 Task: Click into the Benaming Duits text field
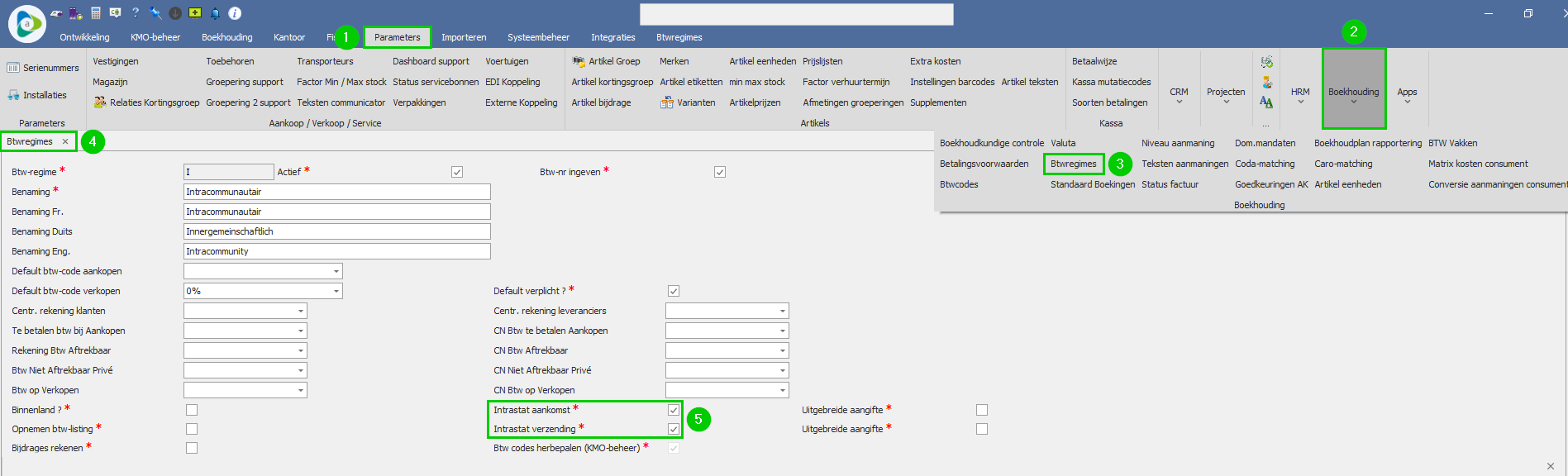pos(336,231)
